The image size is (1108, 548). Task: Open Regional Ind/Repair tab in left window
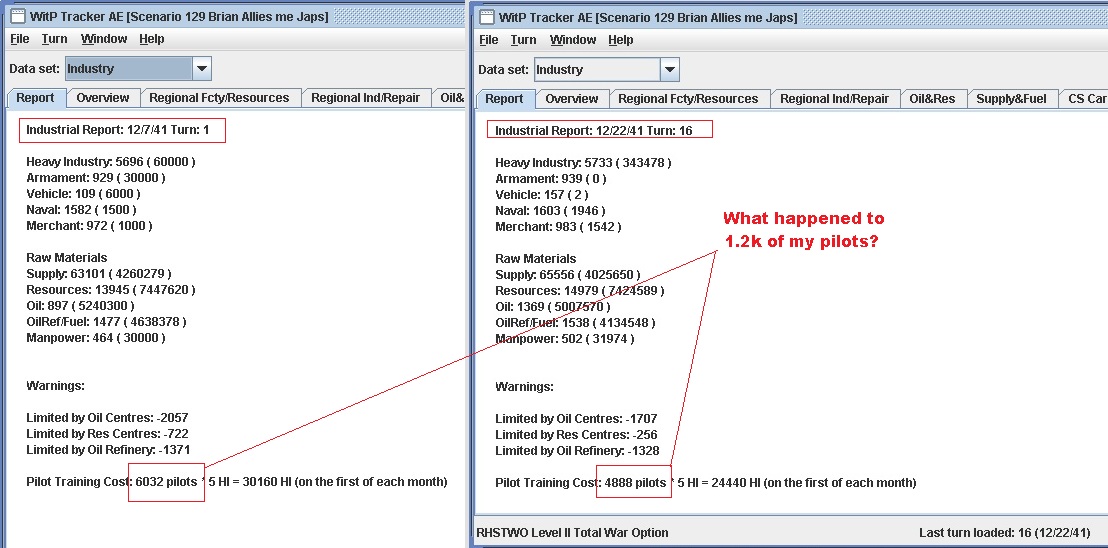tap(365, 97)
